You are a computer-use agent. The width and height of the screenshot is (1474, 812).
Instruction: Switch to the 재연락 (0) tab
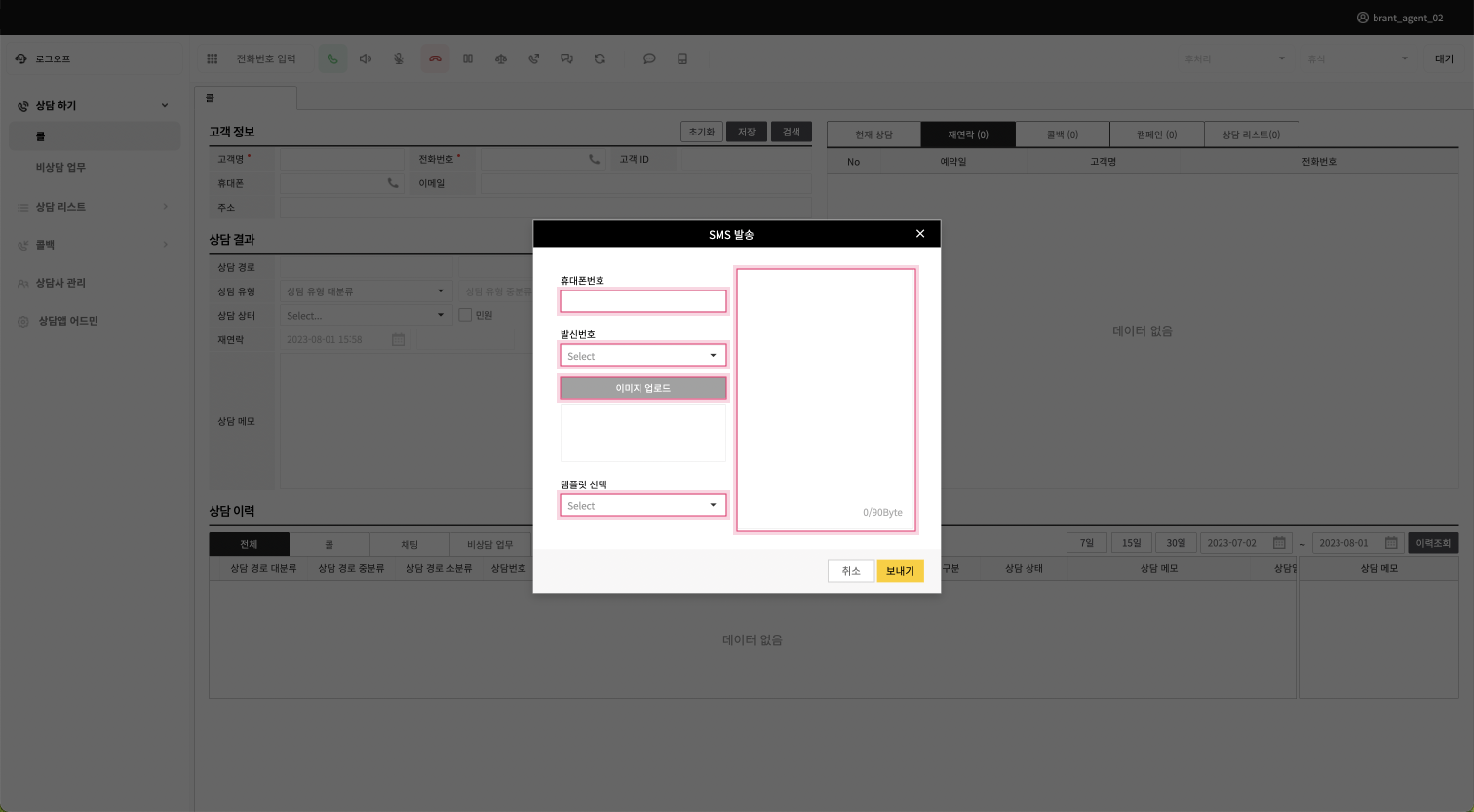(x=967, y=135)
